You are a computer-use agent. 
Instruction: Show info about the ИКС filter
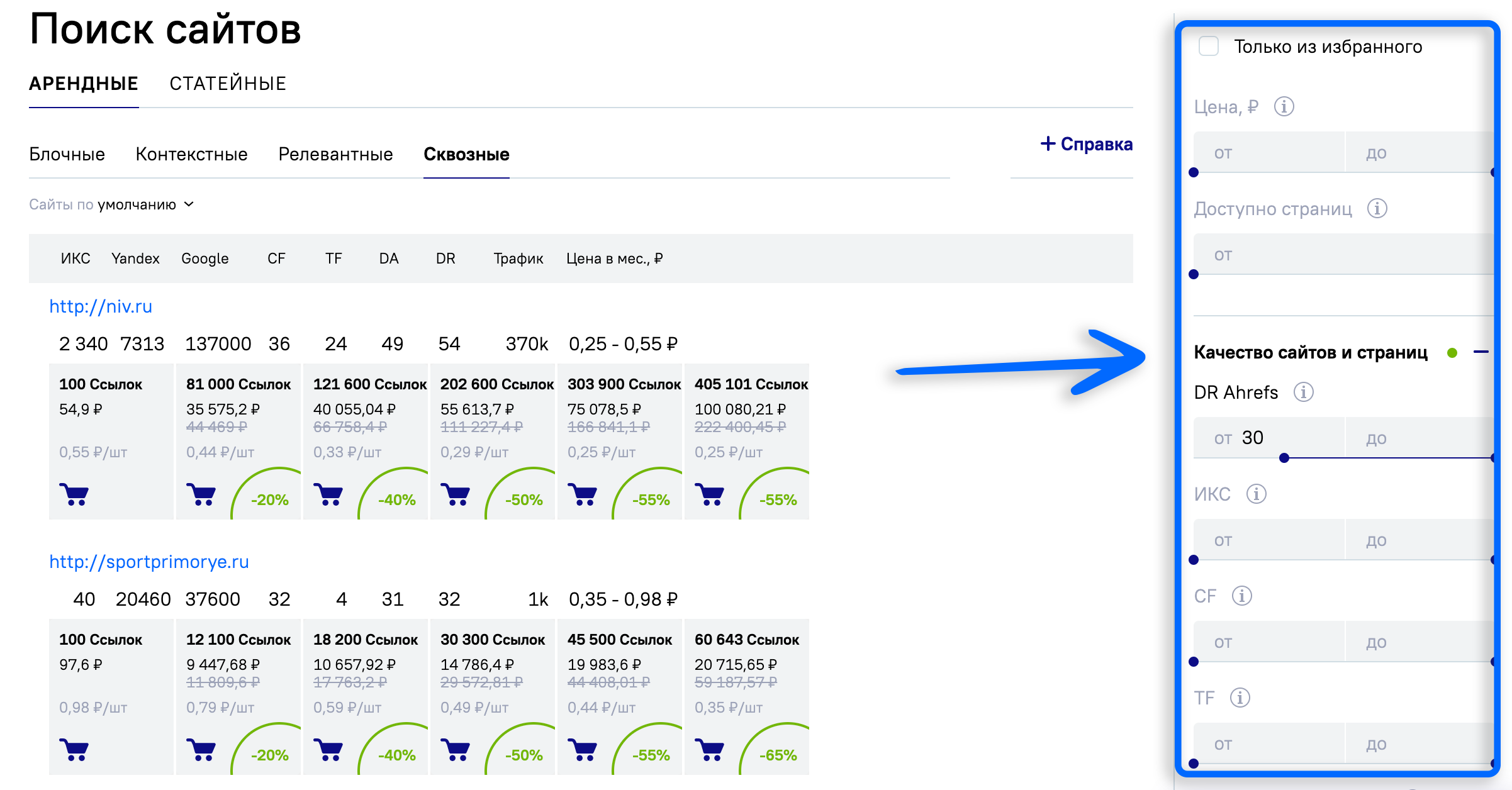coord(1256,494)
